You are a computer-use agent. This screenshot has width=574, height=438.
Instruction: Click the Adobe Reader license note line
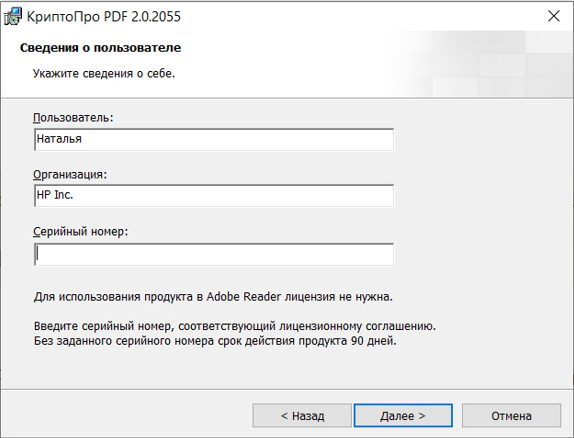pos(213,297)
